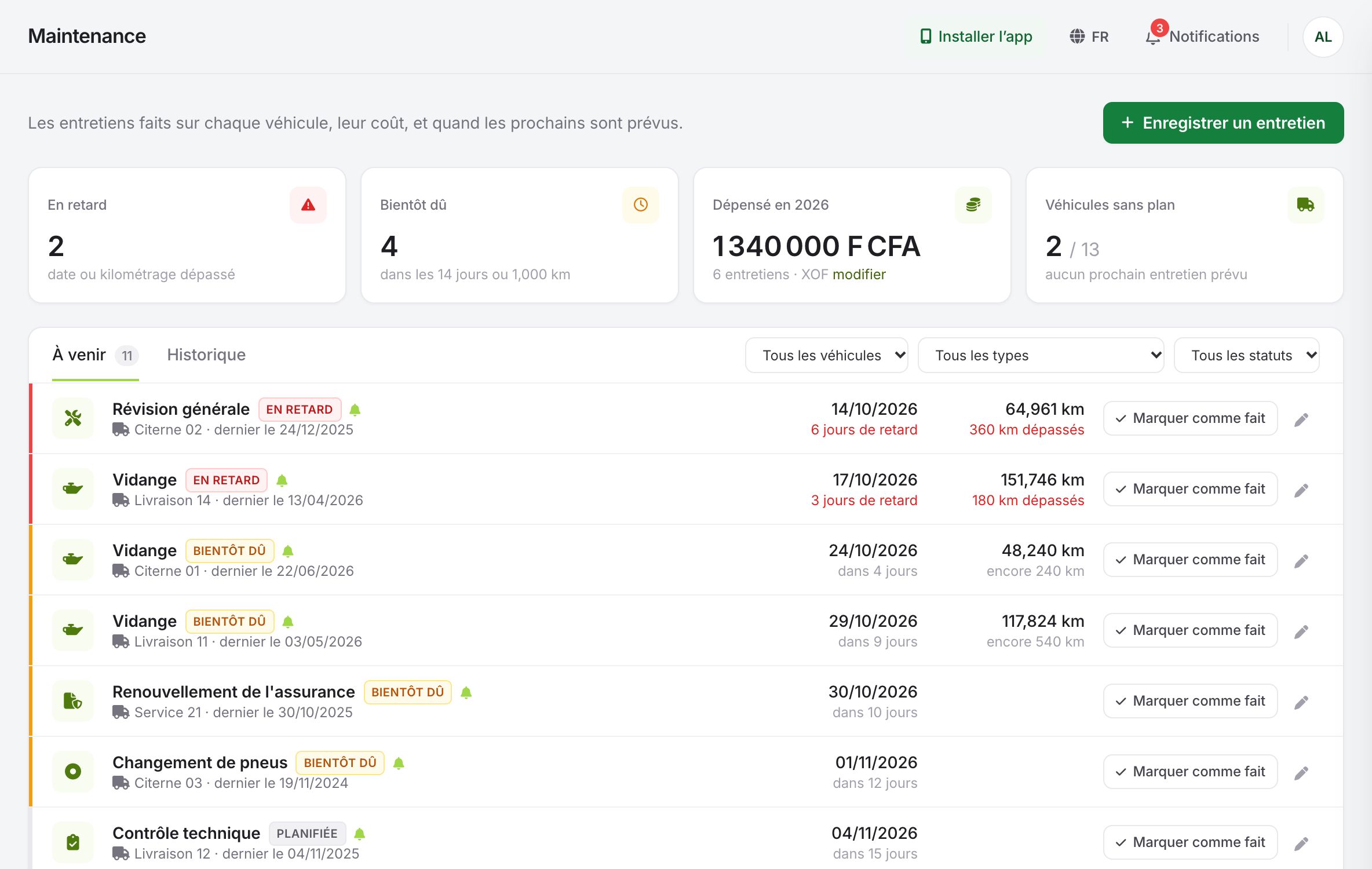
Task: Click Enregistrer un entretien button
Action: (1224, 123)
